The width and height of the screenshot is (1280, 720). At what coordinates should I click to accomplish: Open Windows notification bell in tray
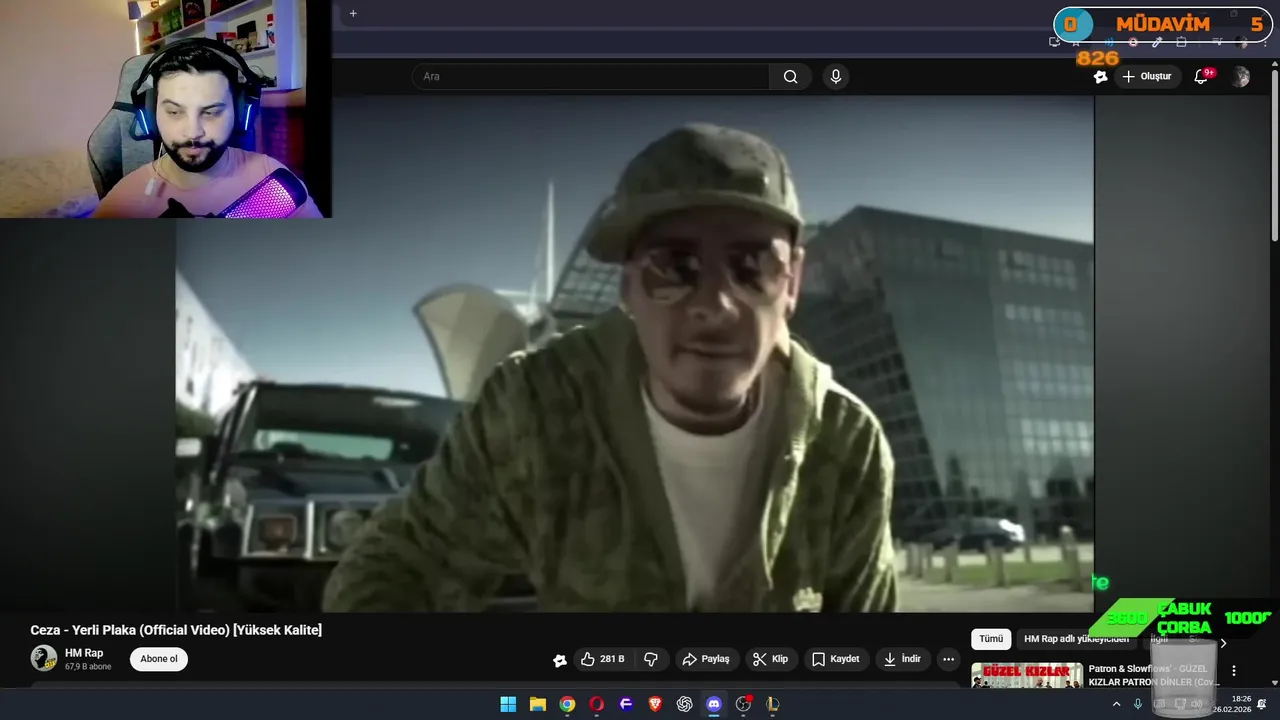pos(1261,704)
